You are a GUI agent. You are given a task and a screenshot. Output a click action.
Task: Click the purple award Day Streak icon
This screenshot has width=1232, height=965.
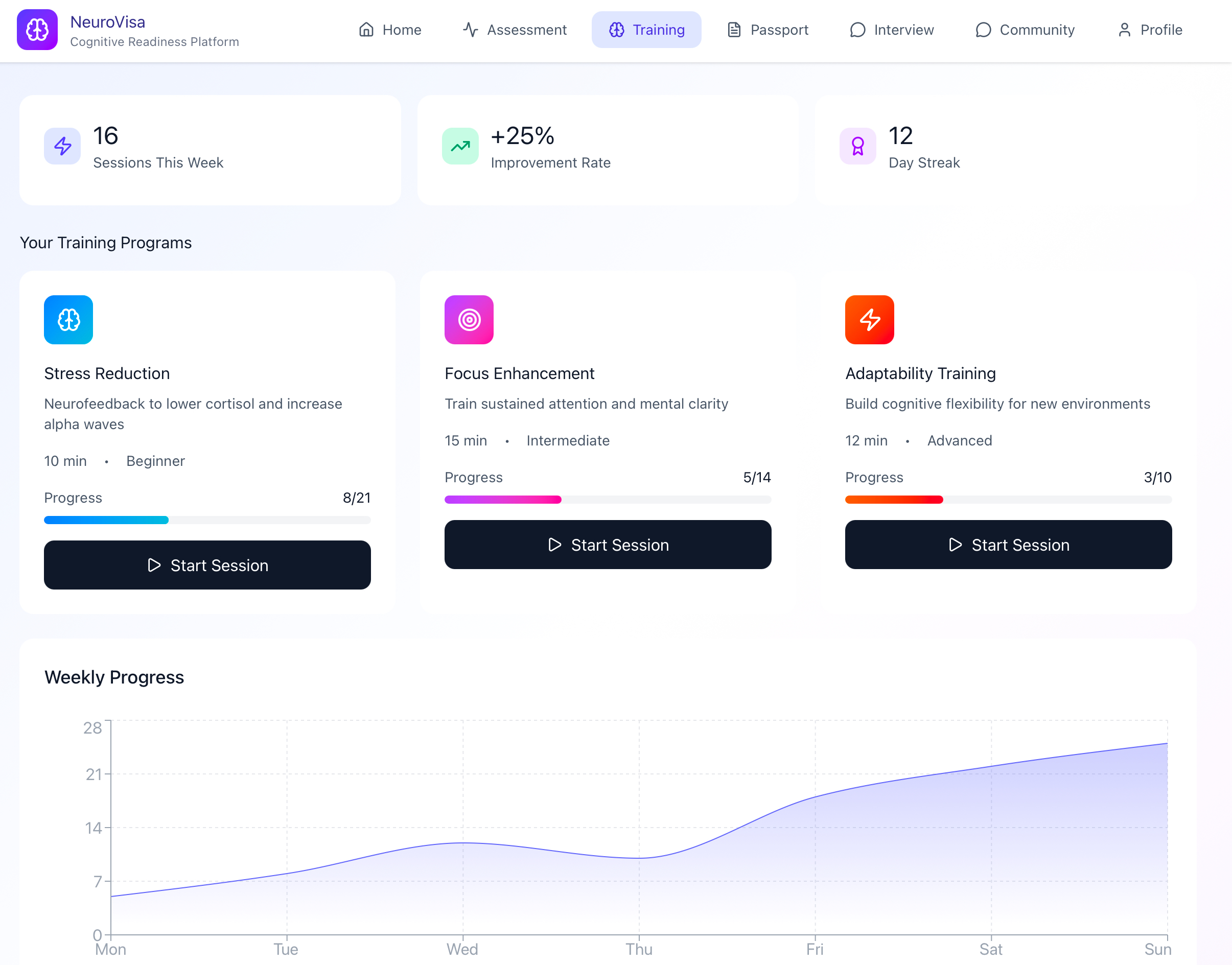pos(857,146)
